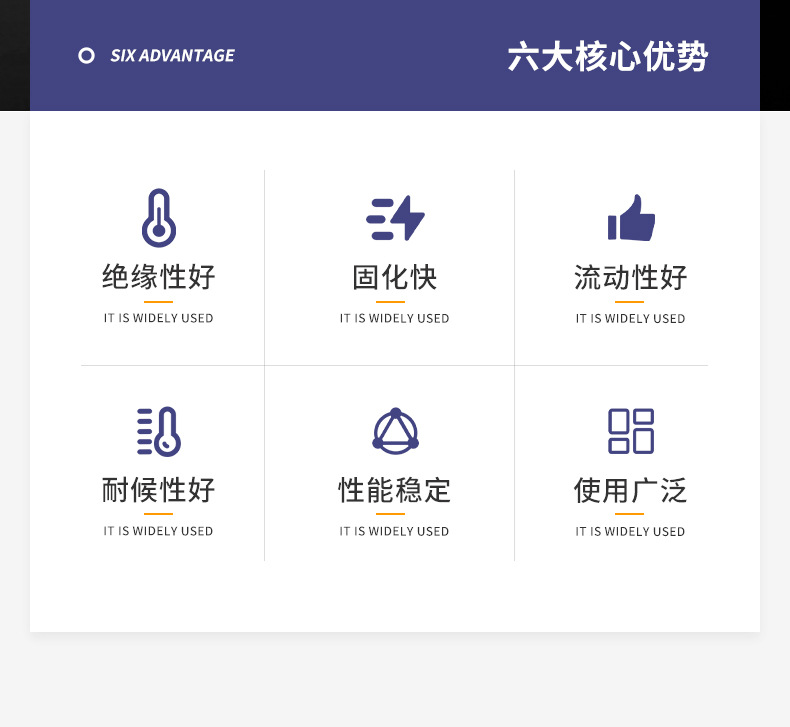Click the 绝缘性好 label
790x727 pixels.
click(x=158, y=277)
